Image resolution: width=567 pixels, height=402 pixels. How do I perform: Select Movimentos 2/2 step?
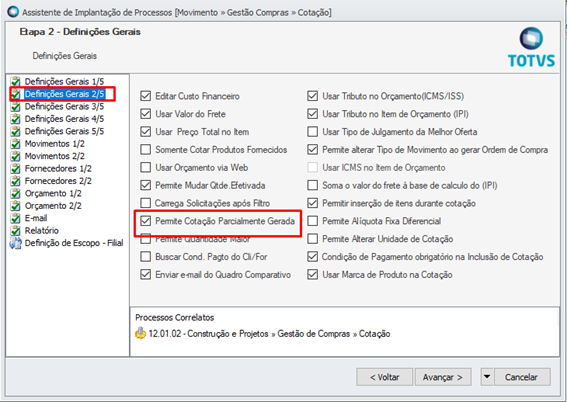pyautogui.click(x=55, y=156)
